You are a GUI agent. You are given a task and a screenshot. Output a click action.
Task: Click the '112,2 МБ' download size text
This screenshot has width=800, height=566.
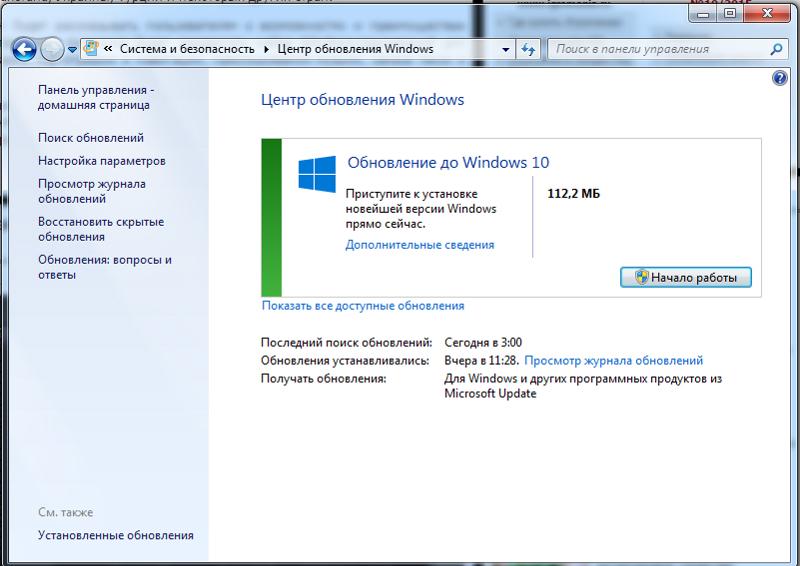point(573,194)
